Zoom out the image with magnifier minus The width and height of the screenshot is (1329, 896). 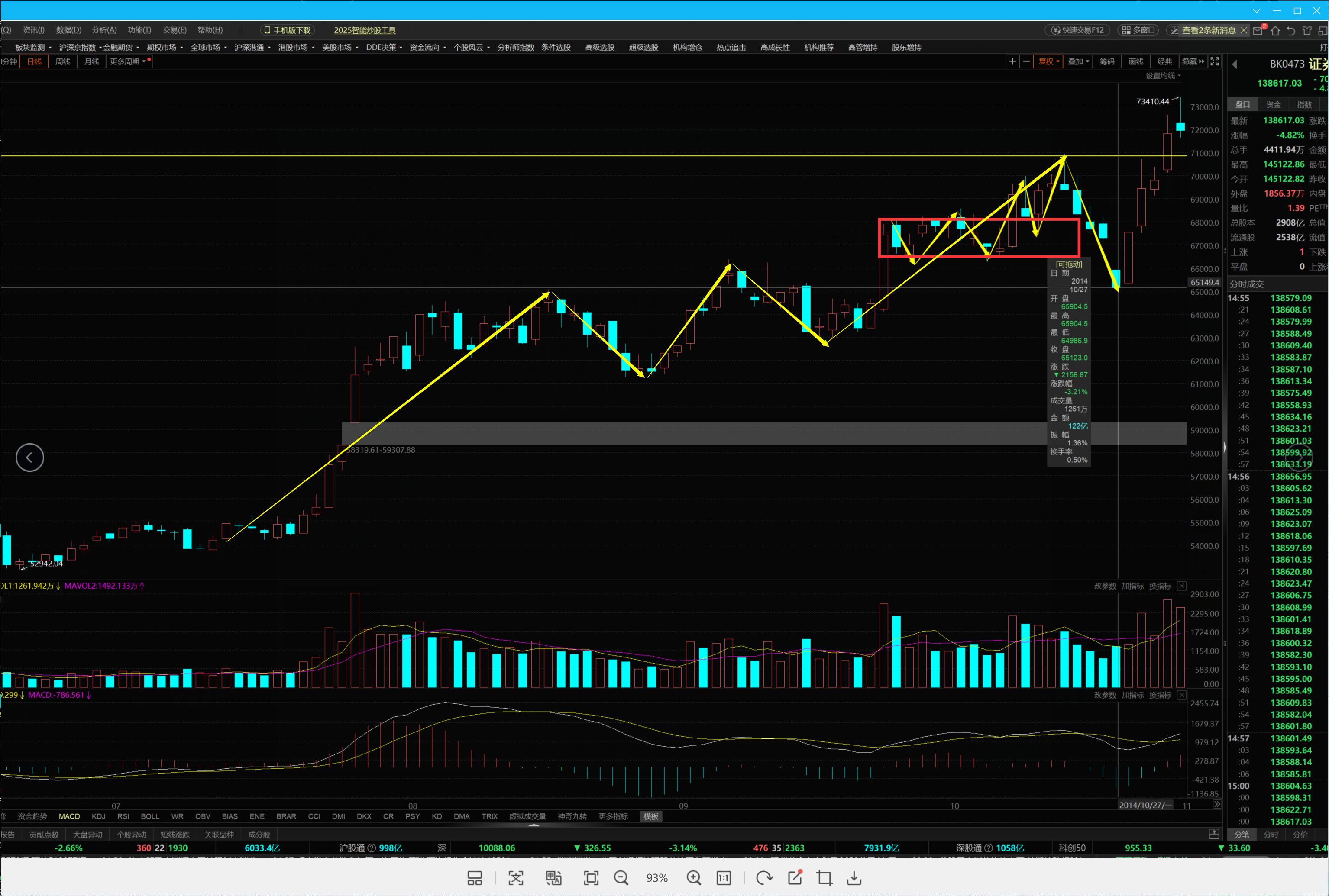pos(621,878)
